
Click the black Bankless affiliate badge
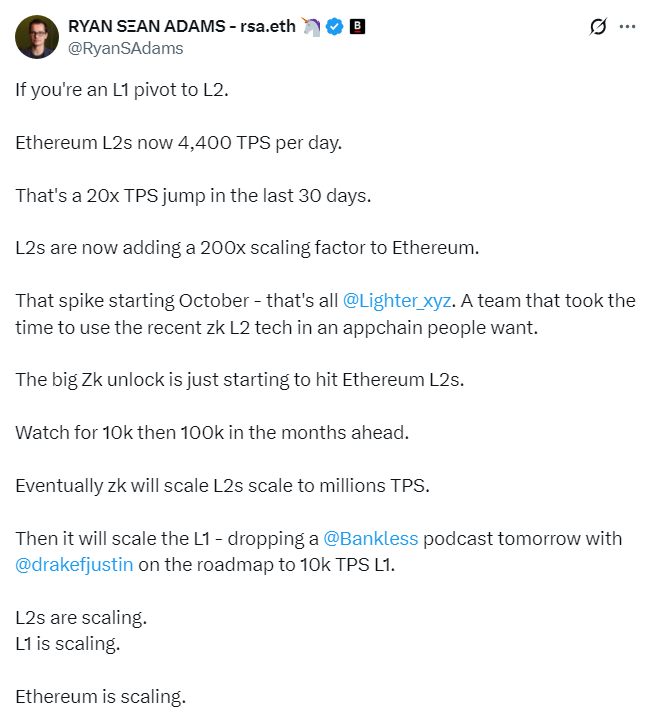[356, 27]
